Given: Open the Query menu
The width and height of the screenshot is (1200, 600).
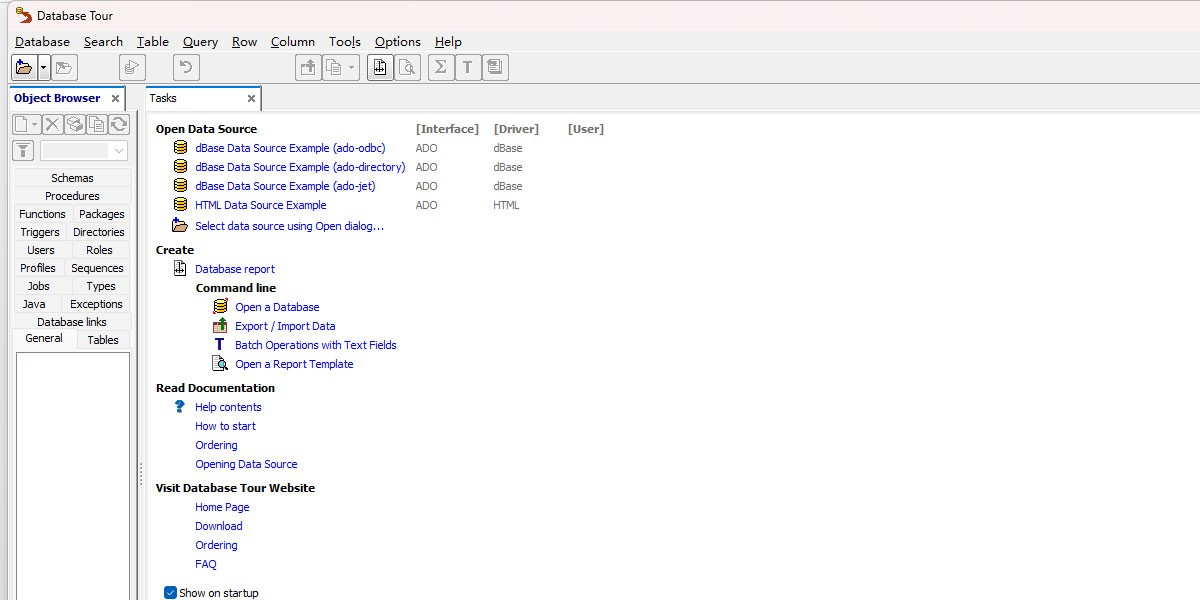Looking at the screenshot, I should (200, 42).
